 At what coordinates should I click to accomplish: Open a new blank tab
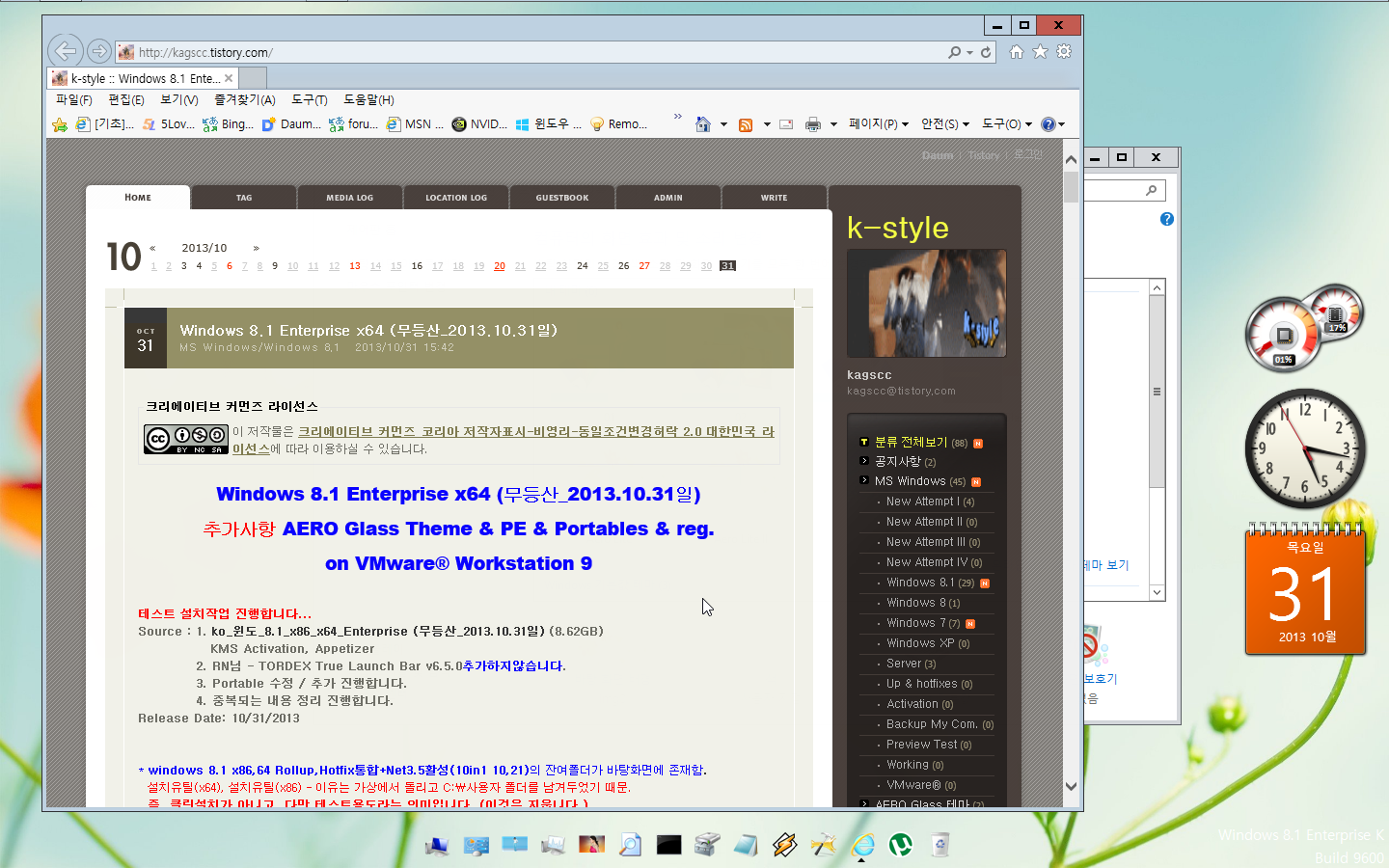coord(252,78)
